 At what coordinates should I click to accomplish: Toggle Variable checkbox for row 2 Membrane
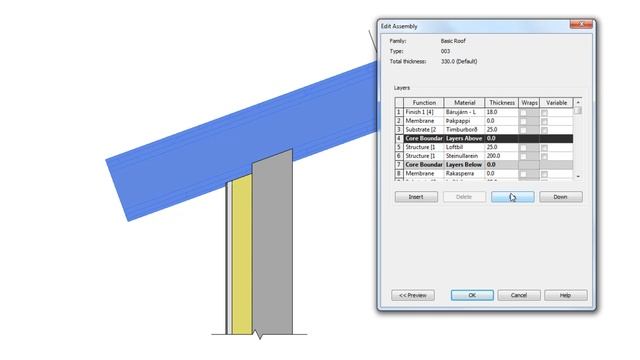coord(544,121)
